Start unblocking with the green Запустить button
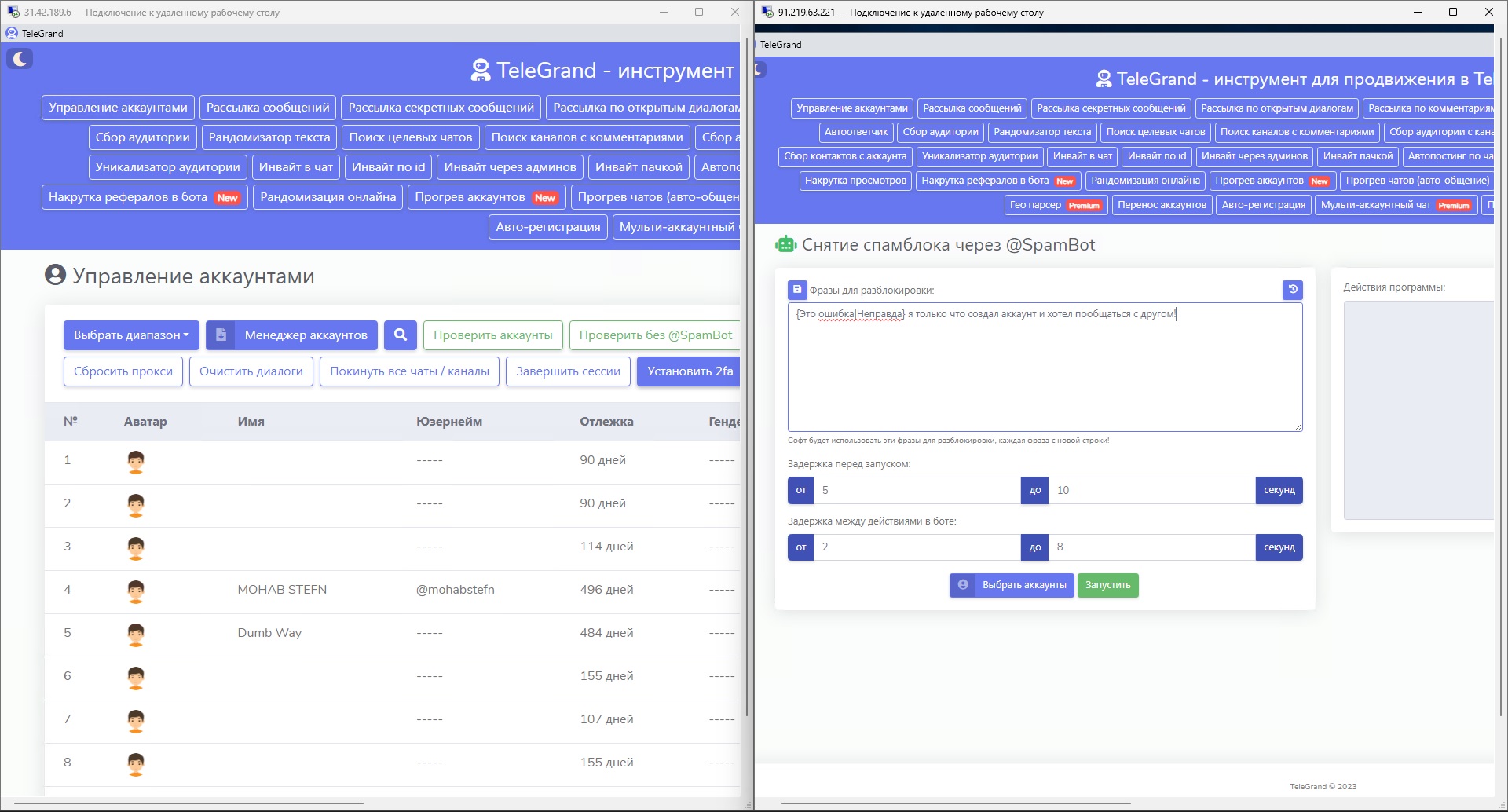Viewport: 1508px width, 812px height. (1108, 585)
